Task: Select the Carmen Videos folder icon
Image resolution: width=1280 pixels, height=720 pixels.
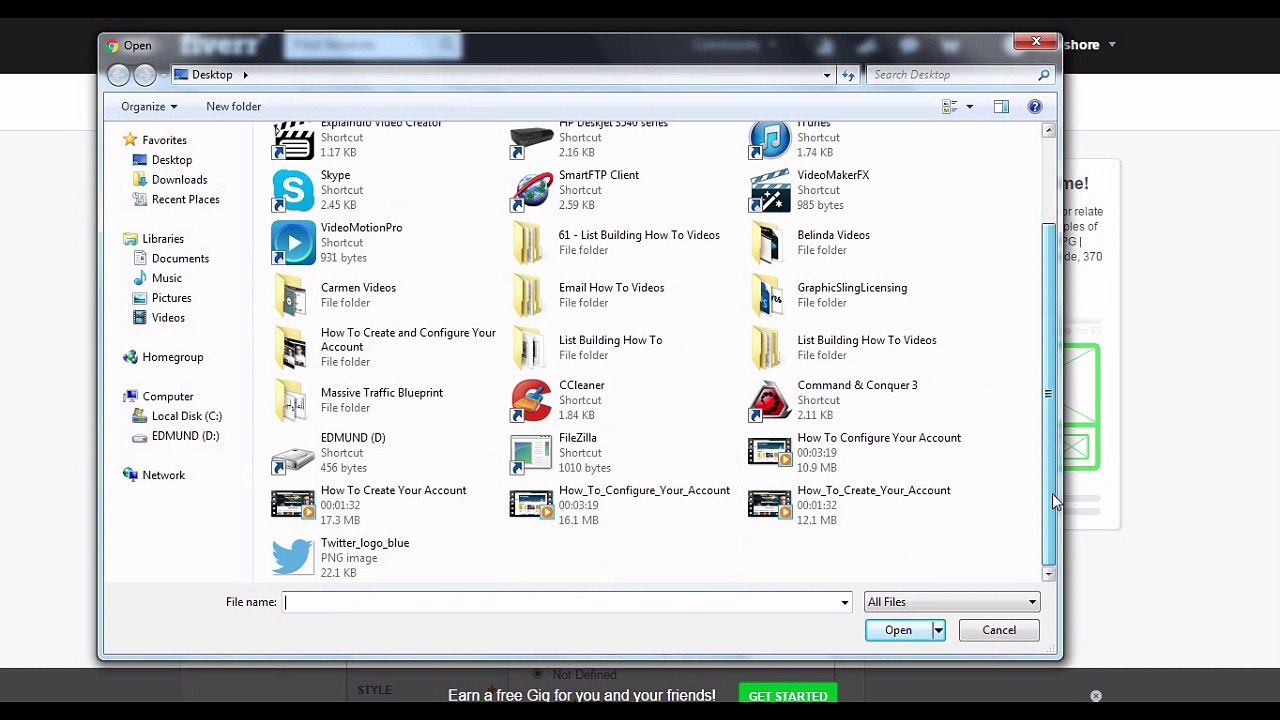Action: tap(293, 295)
